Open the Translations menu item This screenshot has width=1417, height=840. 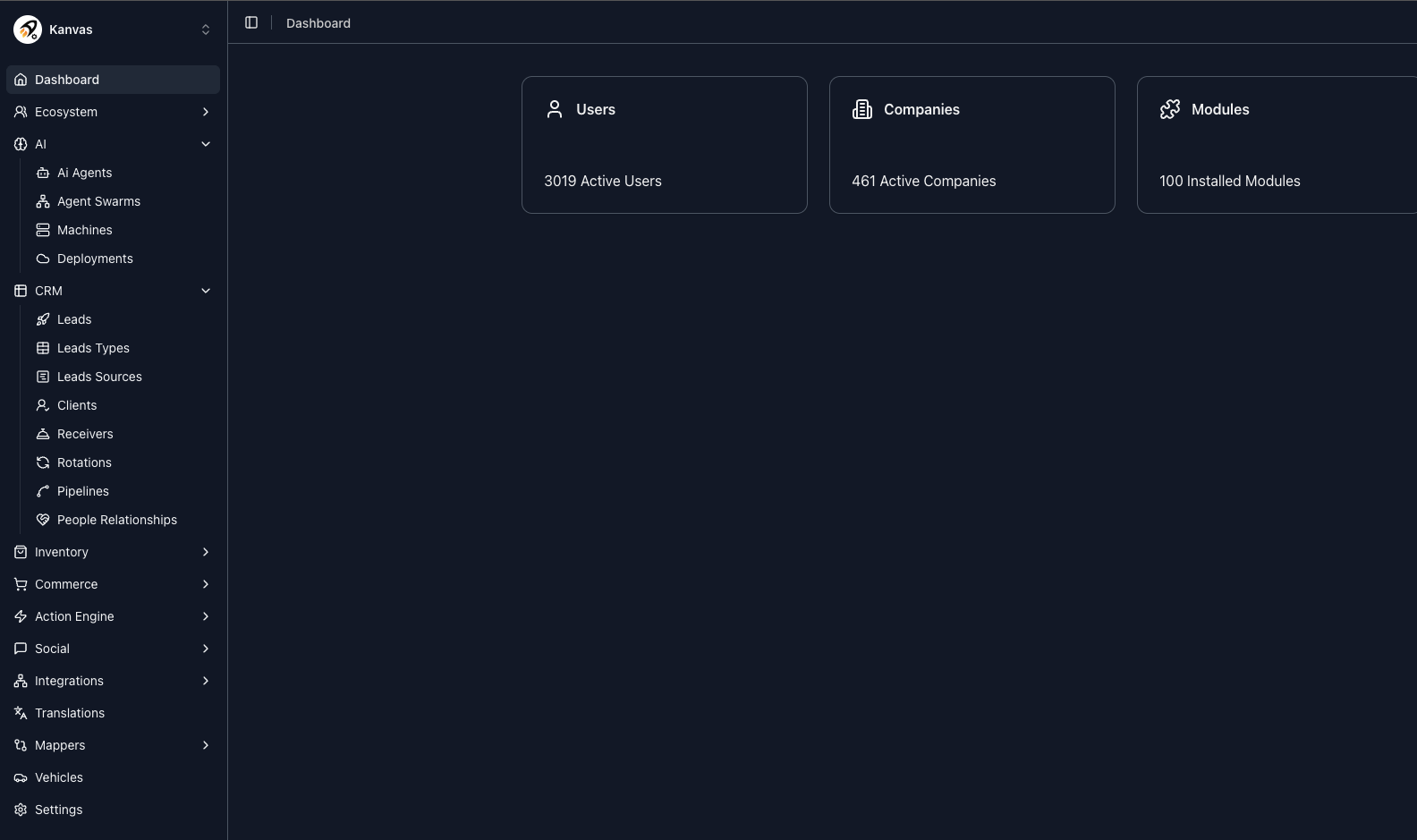pyautogui.click(x=70, y=713)
